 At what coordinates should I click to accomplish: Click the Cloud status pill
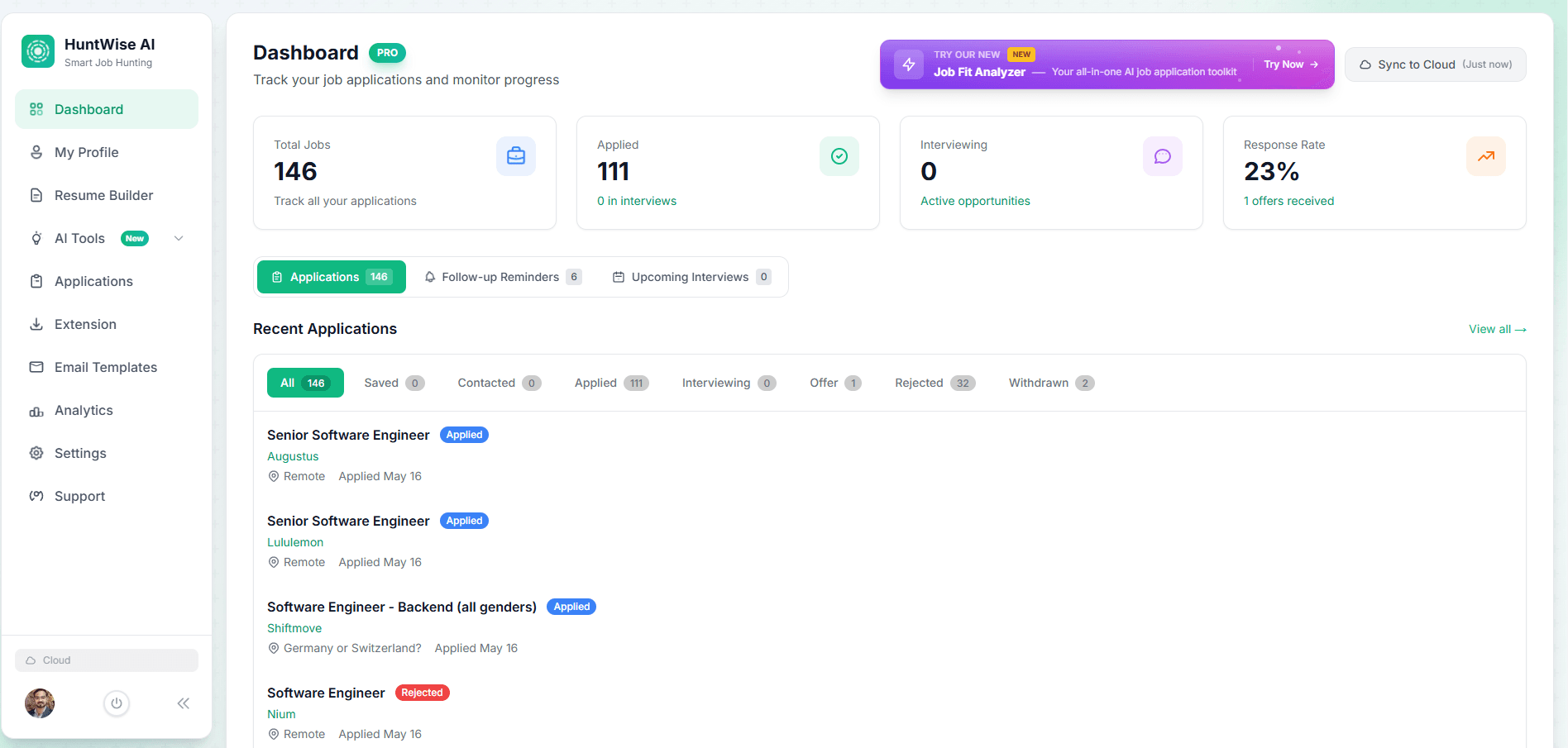(107, 660)
